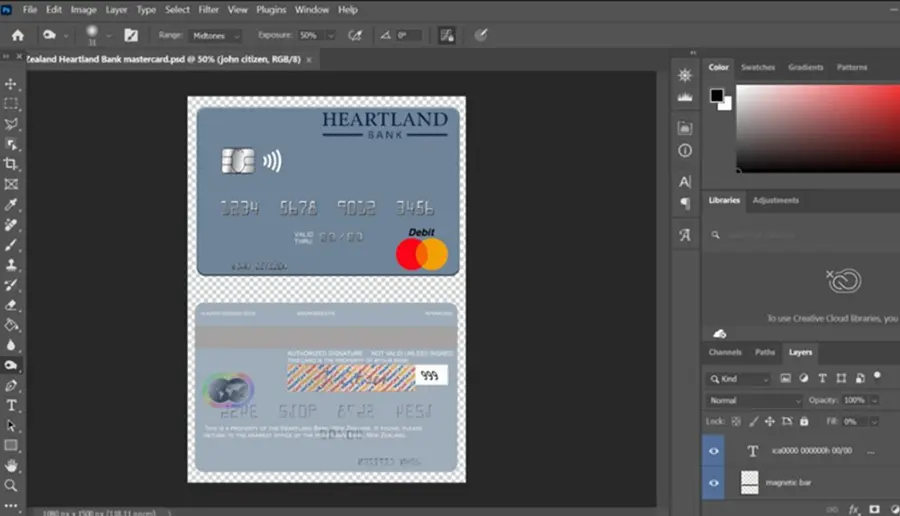The width and height of the screenshot is (900, 516).
Task: Select the Horizontal Type tool
Action: (x=11, y=405)
